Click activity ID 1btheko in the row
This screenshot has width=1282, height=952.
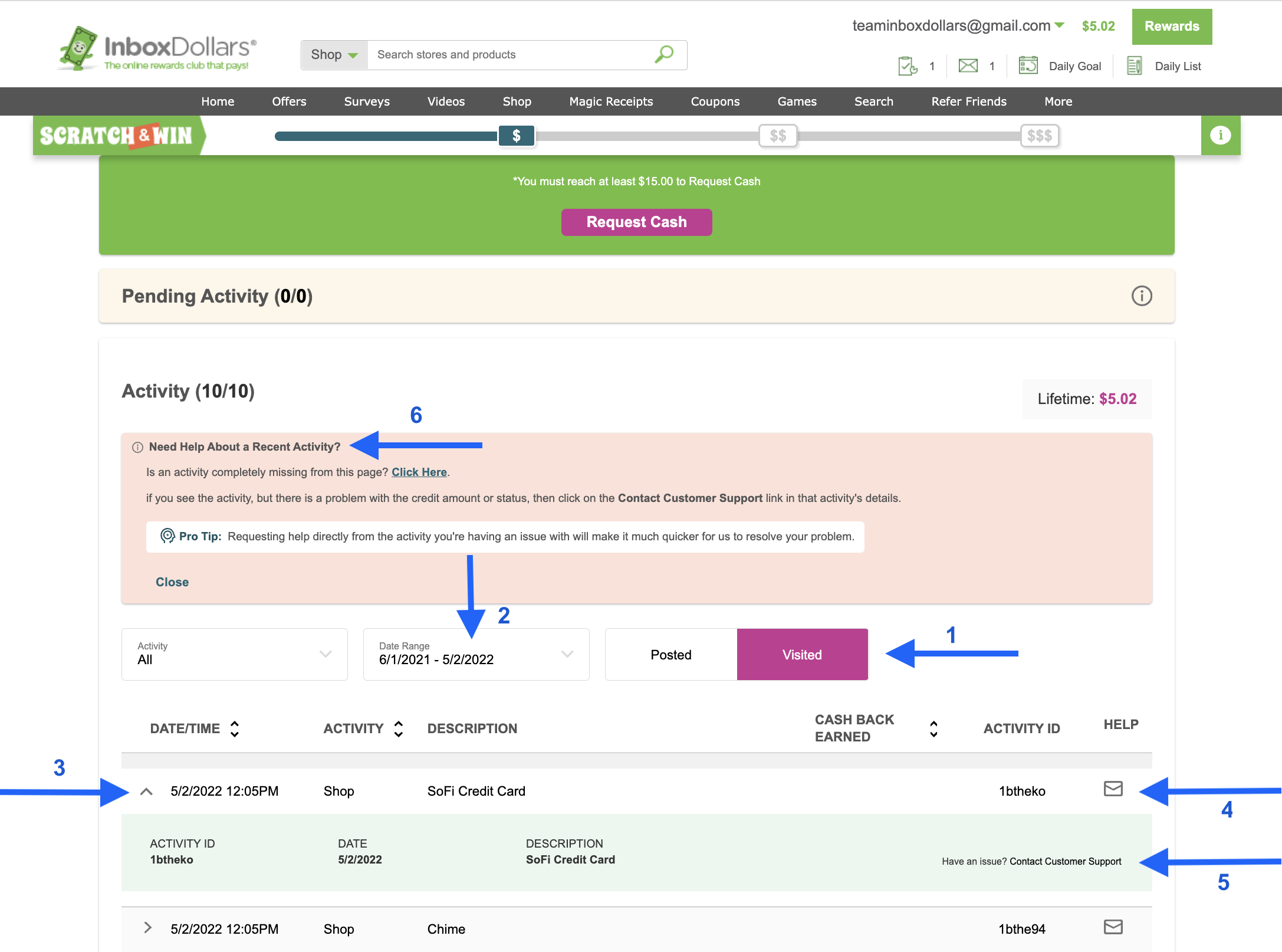click(x=1022, y=791)
